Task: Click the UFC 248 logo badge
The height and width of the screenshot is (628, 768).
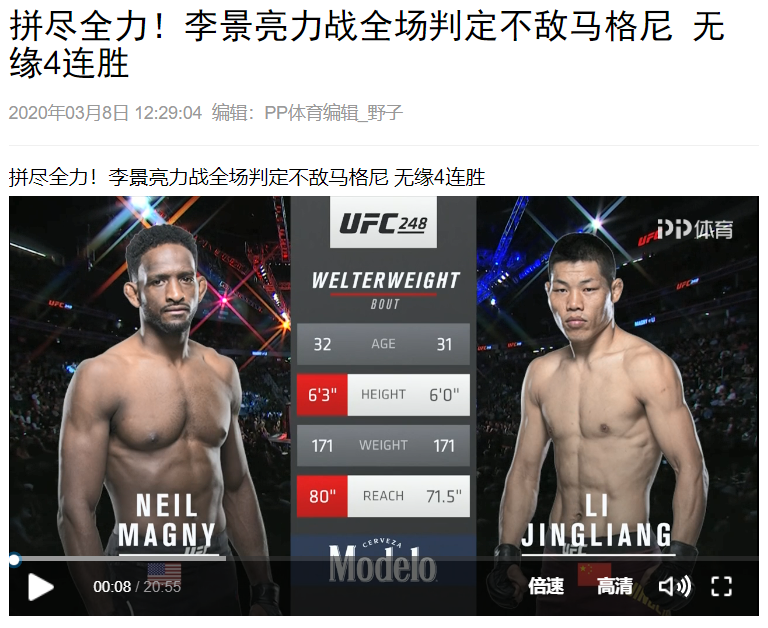Action: [x=384, y=223]
